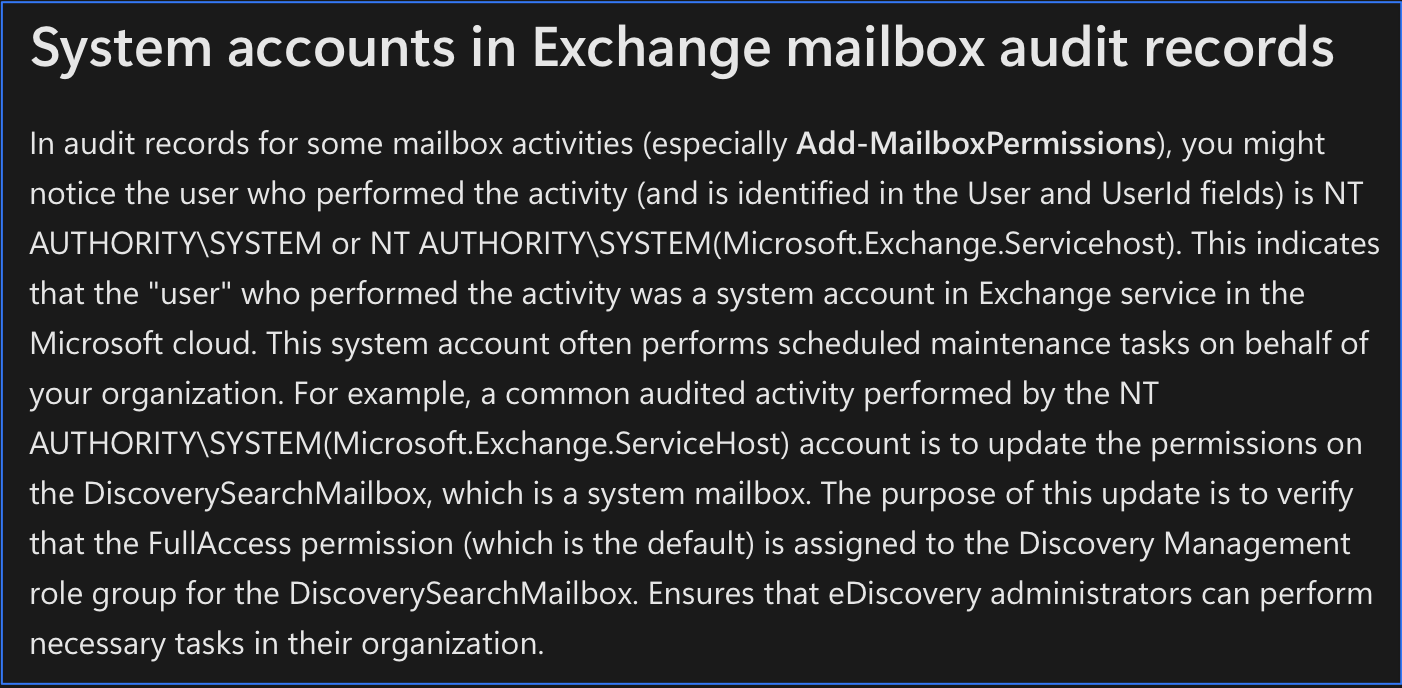Click the words 'role group'
Image resolution: width=1402 pixels, height=688 pixels.
click(x=99, y=594)
